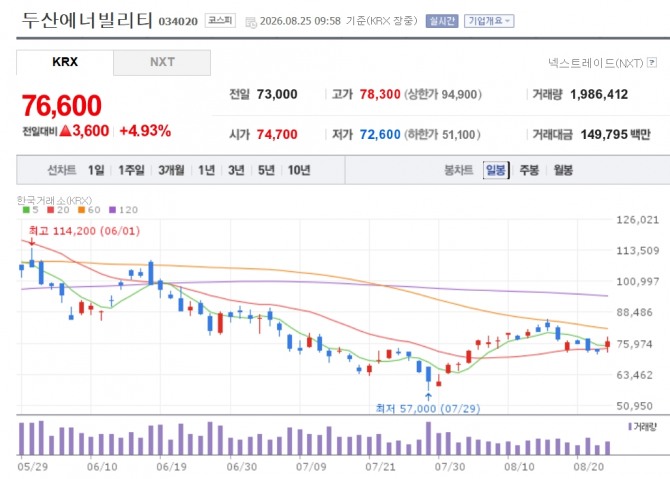Click the red up-triangle change indicator
The height and width of the screenshot is (479, 670).
coord(65,131)
